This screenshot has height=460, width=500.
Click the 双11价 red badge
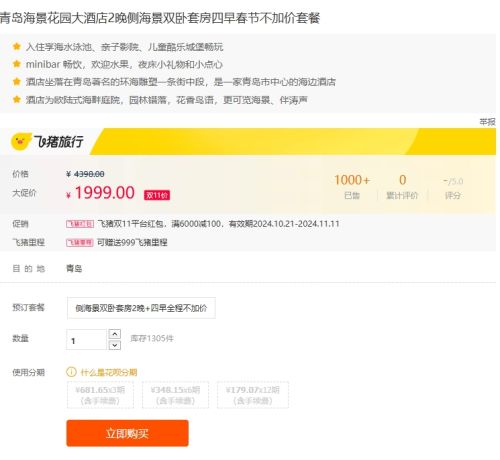(157, 195)
